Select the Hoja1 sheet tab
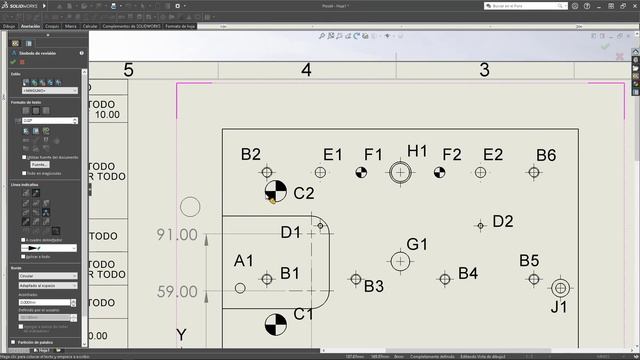This screenshot has height=360, width=640. (x=42, y=350)
